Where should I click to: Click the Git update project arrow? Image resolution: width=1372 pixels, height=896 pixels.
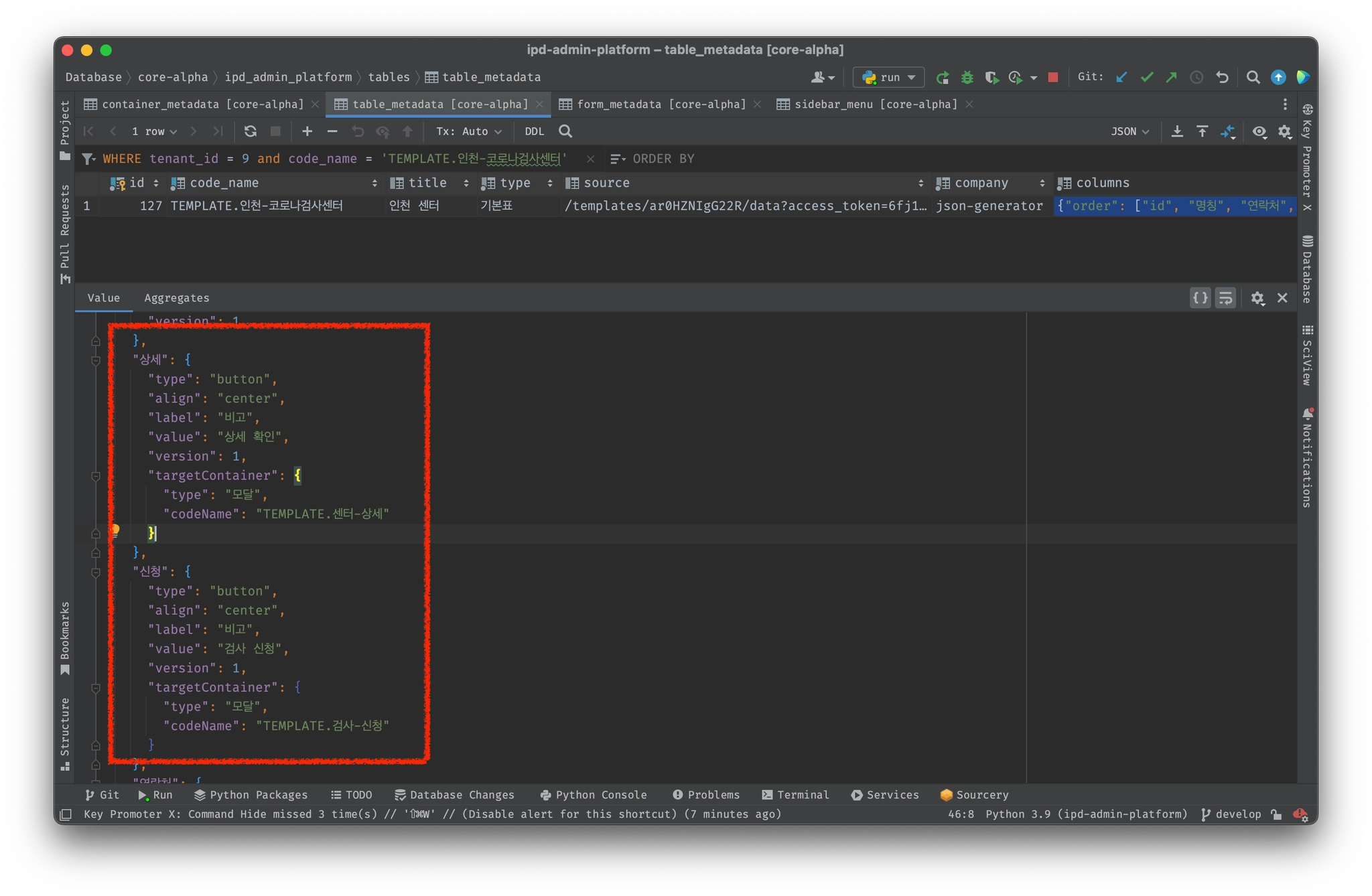[x=1121, y=78]
